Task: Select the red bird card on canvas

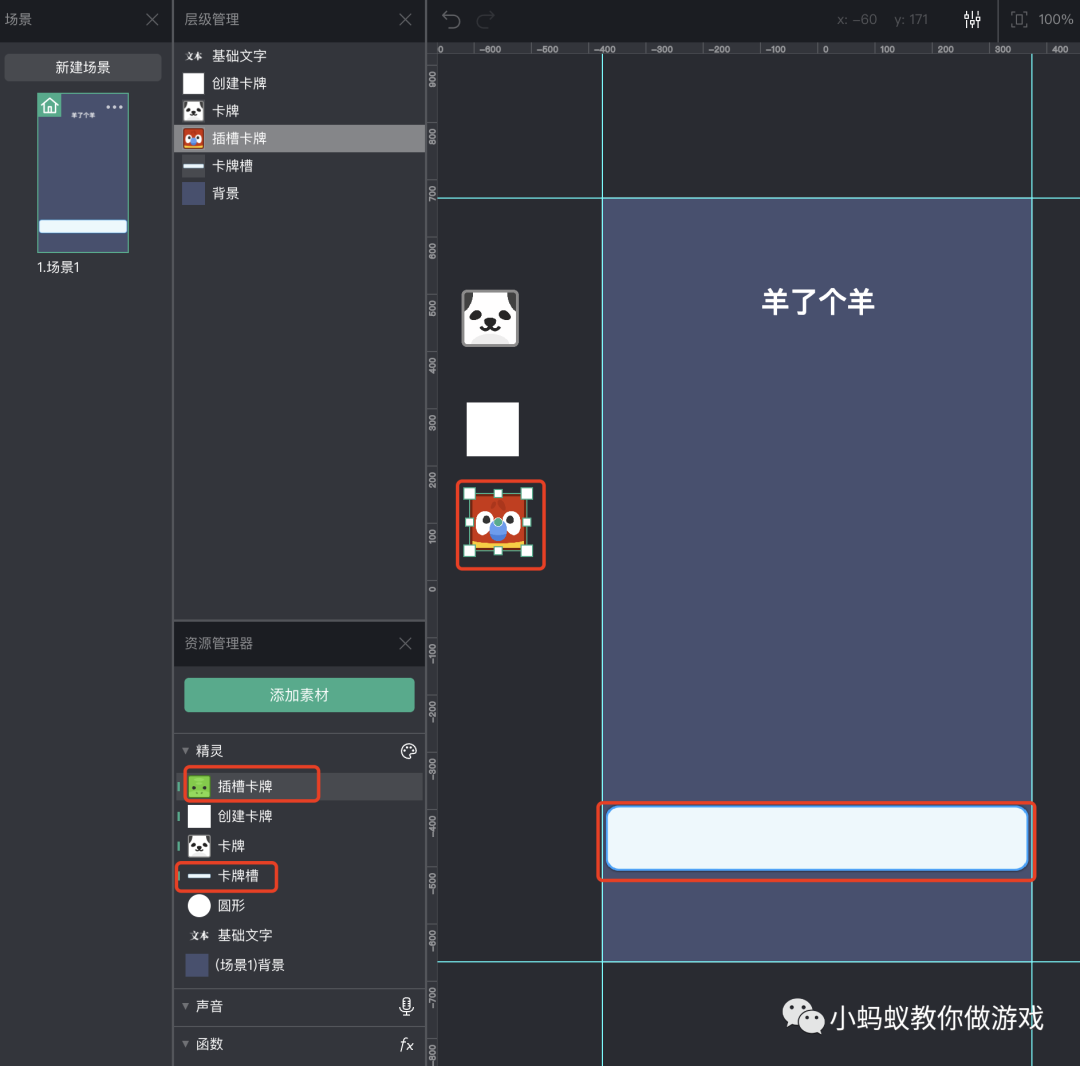Action: tap(498, 523)
